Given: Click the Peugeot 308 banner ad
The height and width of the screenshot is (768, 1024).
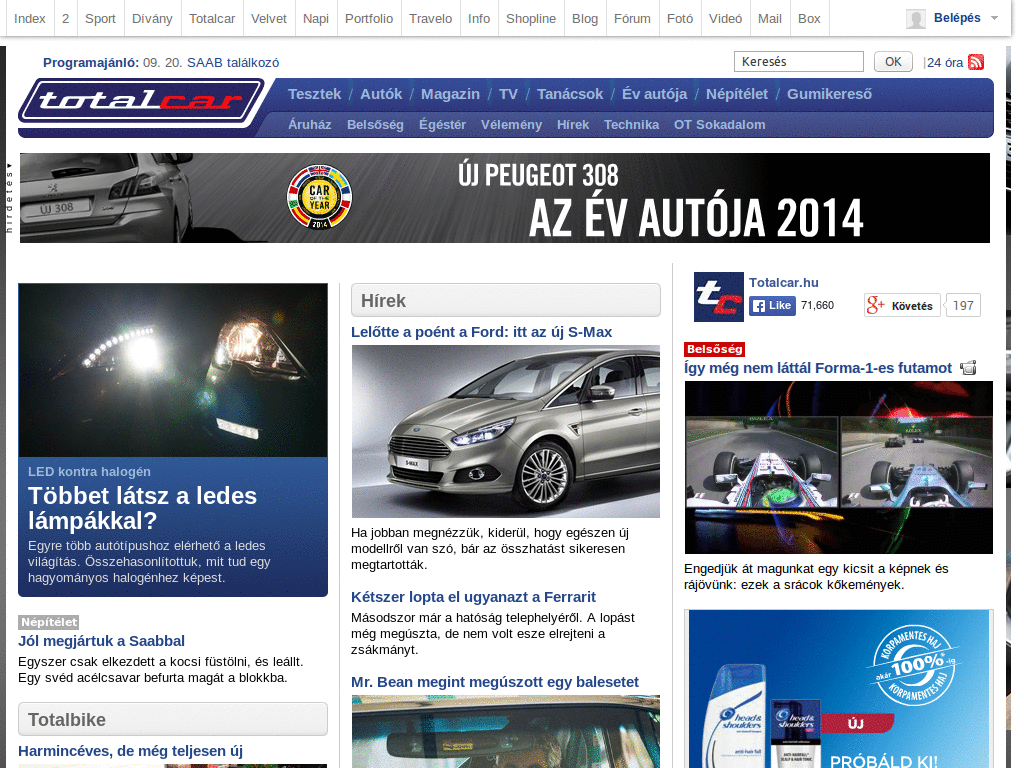Looking at the screenshot, I should [505, 198].
